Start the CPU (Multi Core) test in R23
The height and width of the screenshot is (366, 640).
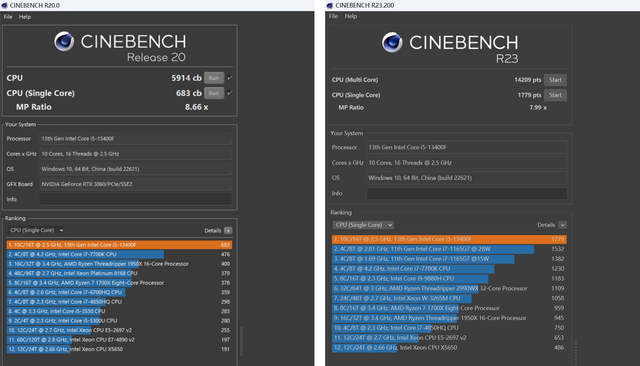point(555,80)
